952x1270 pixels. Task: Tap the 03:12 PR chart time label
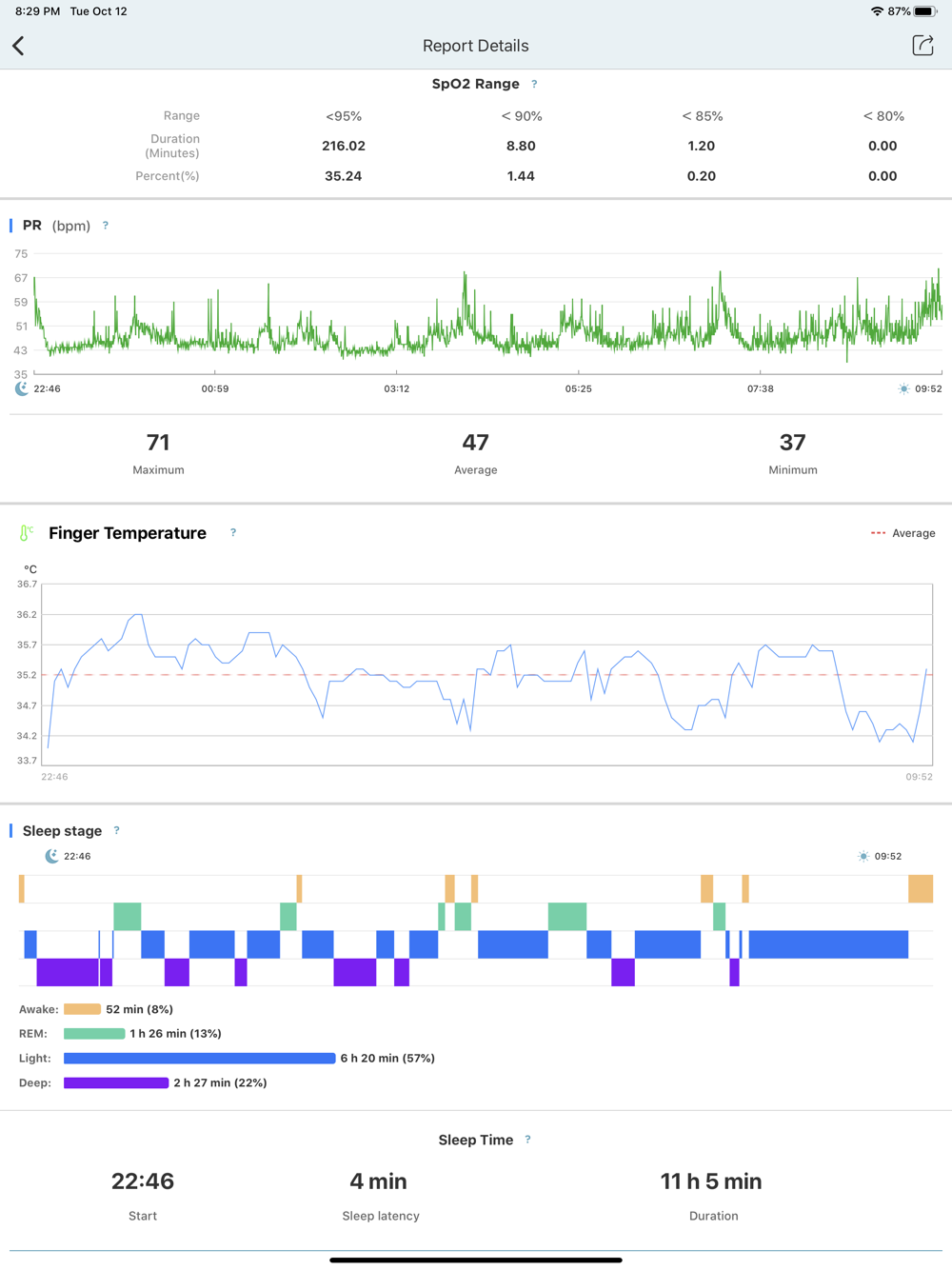click(397, 388)
